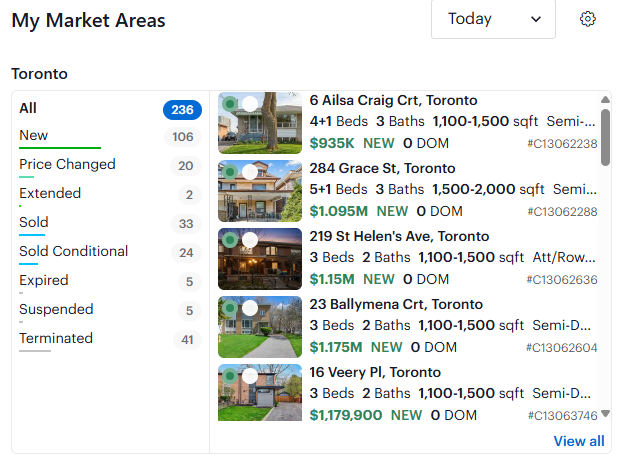The height and width of the screenshot is (464, 620).
Task: Click the View all link
Action: pos(579,441)
